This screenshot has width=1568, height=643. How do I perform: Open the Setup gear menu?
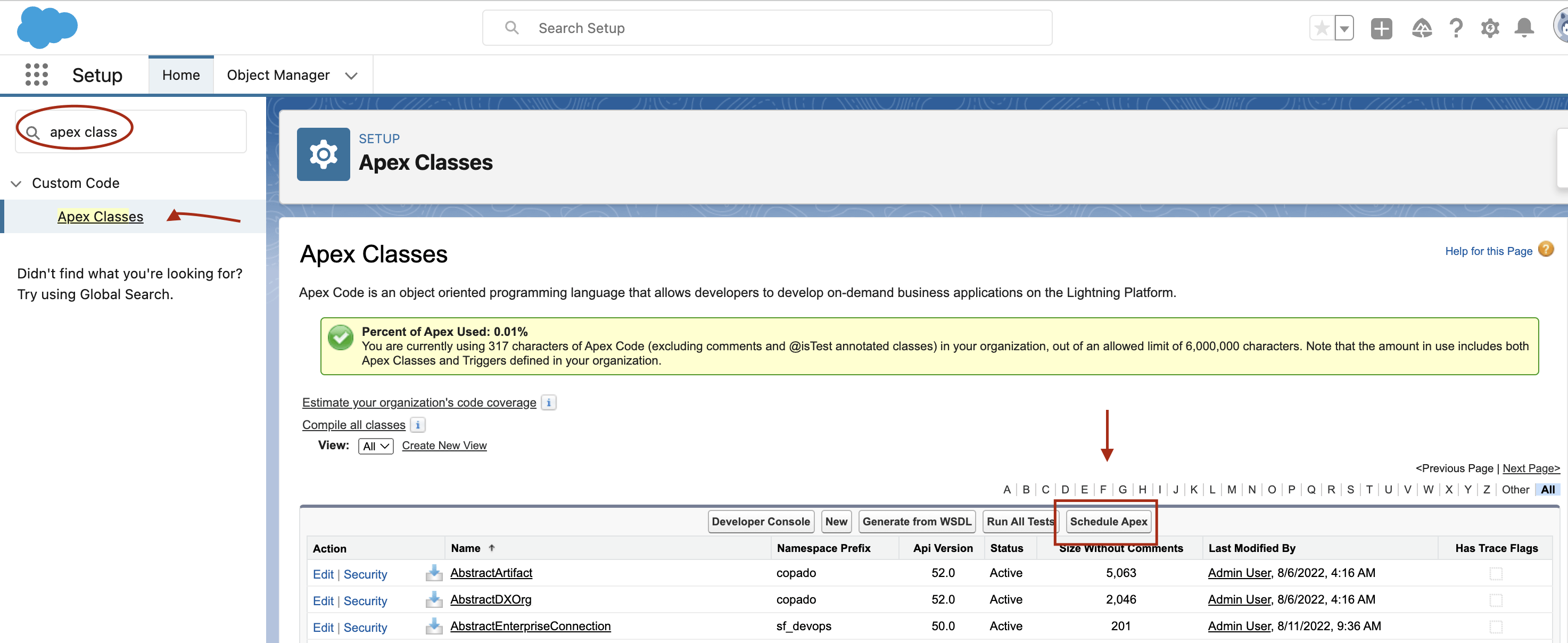coord(1490,28)
